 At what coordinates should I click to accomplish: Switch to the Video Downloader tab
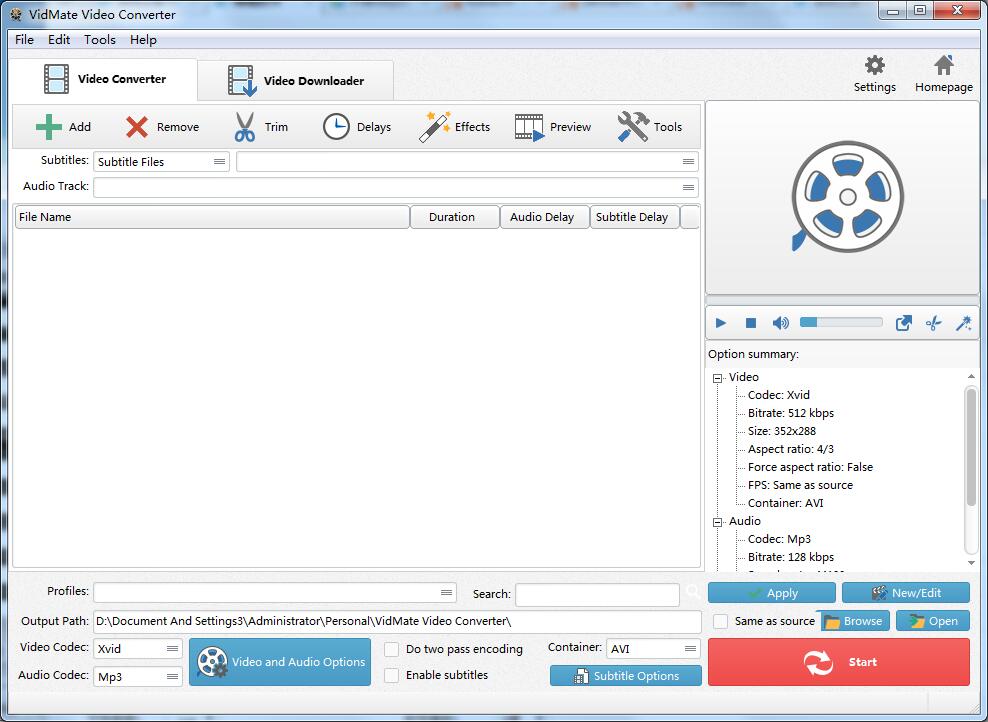[x=295, y=80]
